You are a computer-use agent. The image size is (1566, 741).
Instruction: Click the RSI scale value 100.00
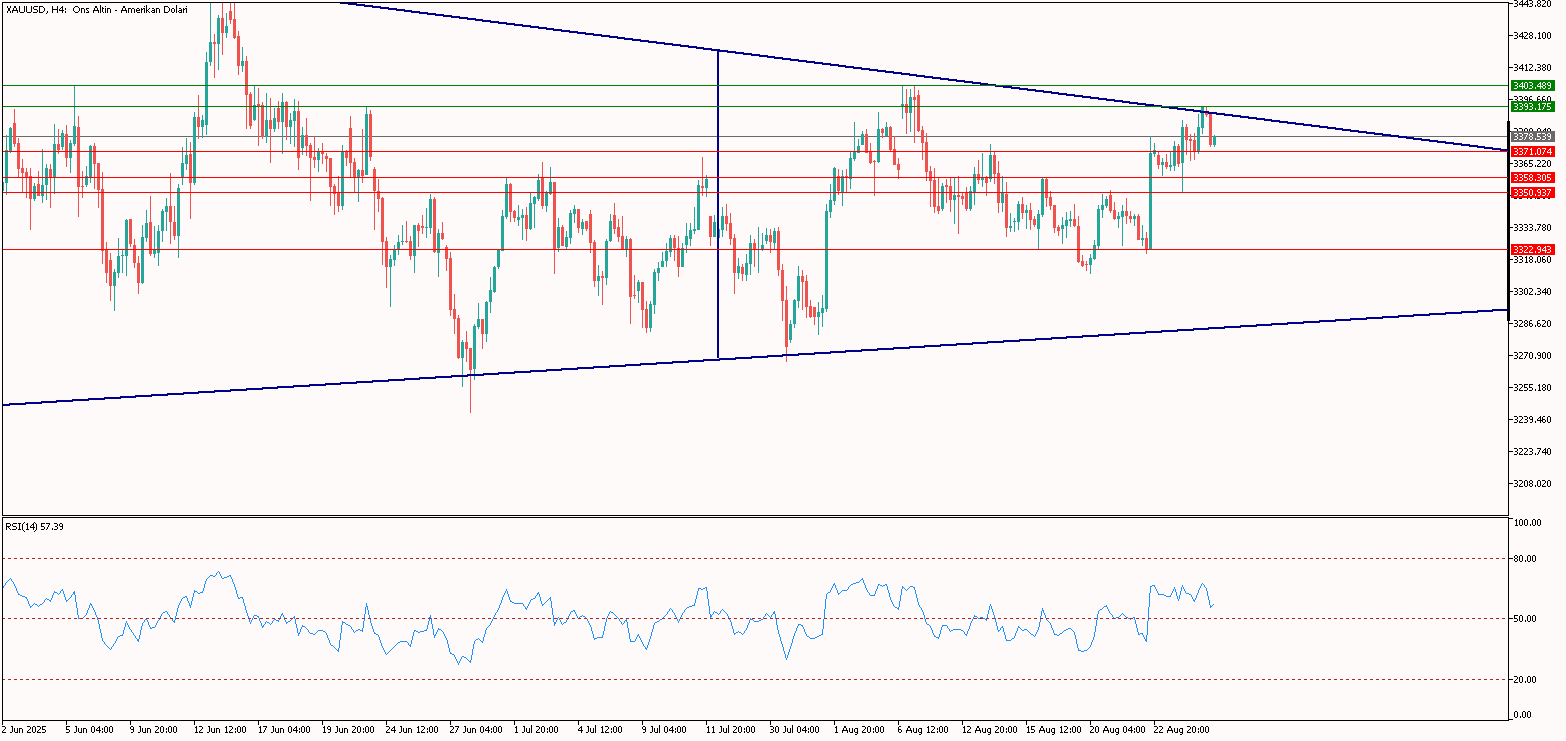[x=1528, y=522]
